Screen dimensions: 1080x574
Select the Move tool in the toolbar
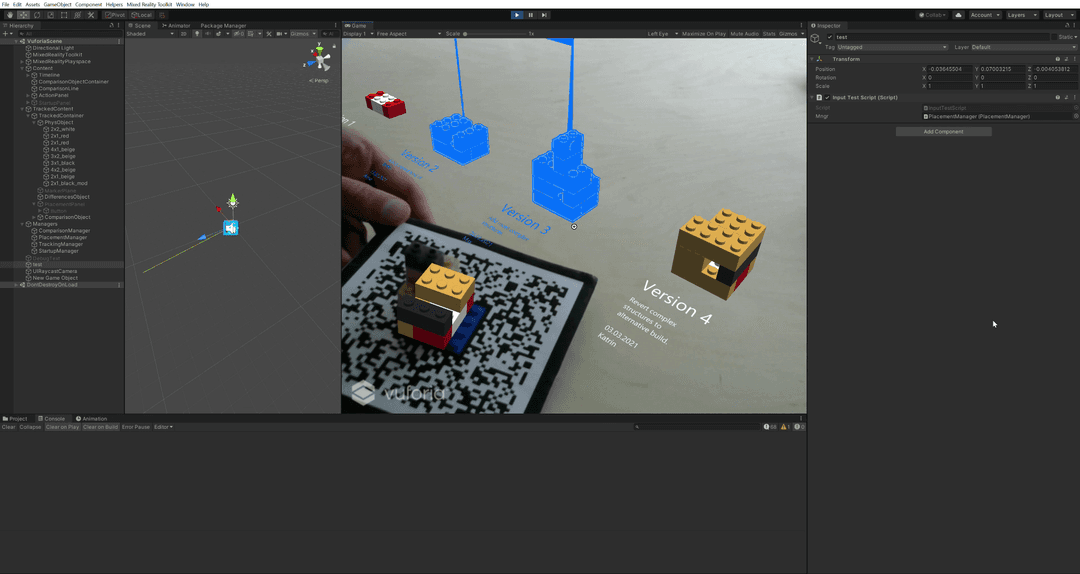(23, 14)
